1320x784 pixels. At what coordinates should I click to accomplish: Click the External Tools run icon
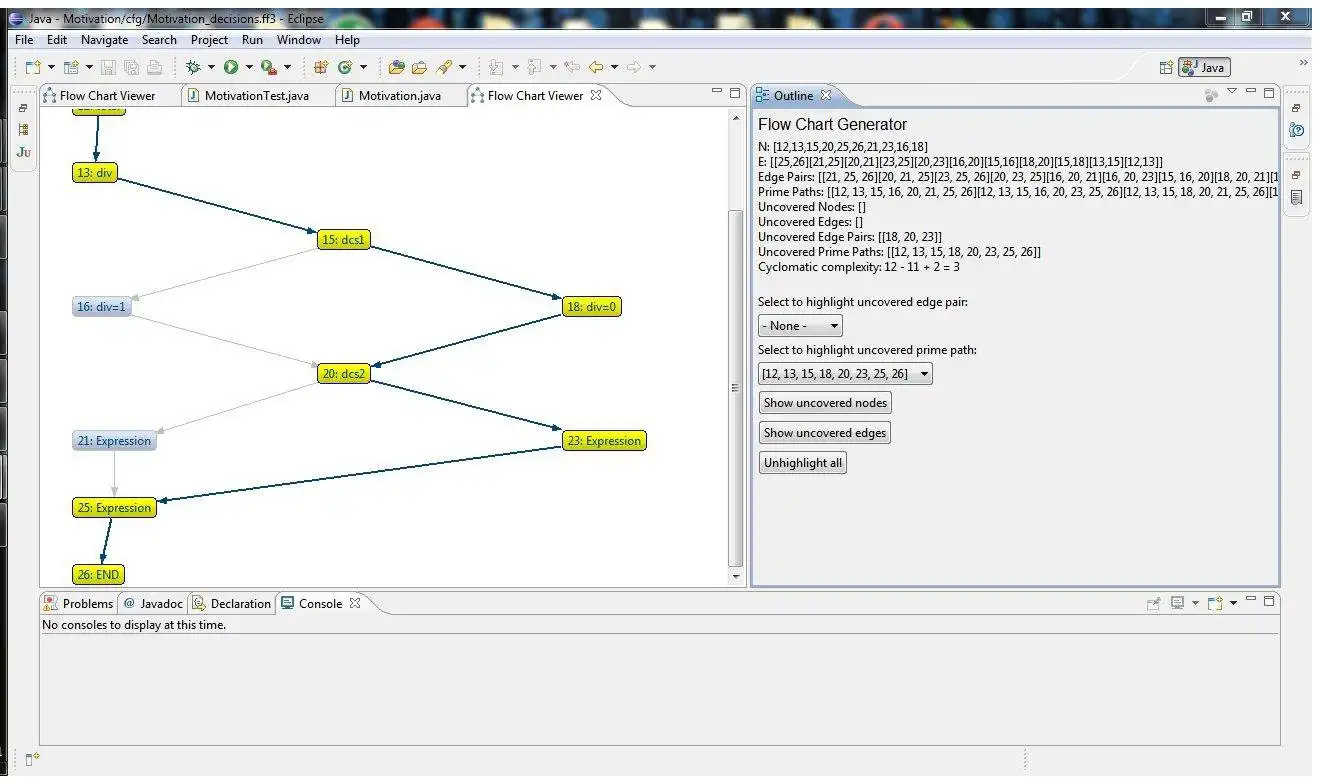268,67
